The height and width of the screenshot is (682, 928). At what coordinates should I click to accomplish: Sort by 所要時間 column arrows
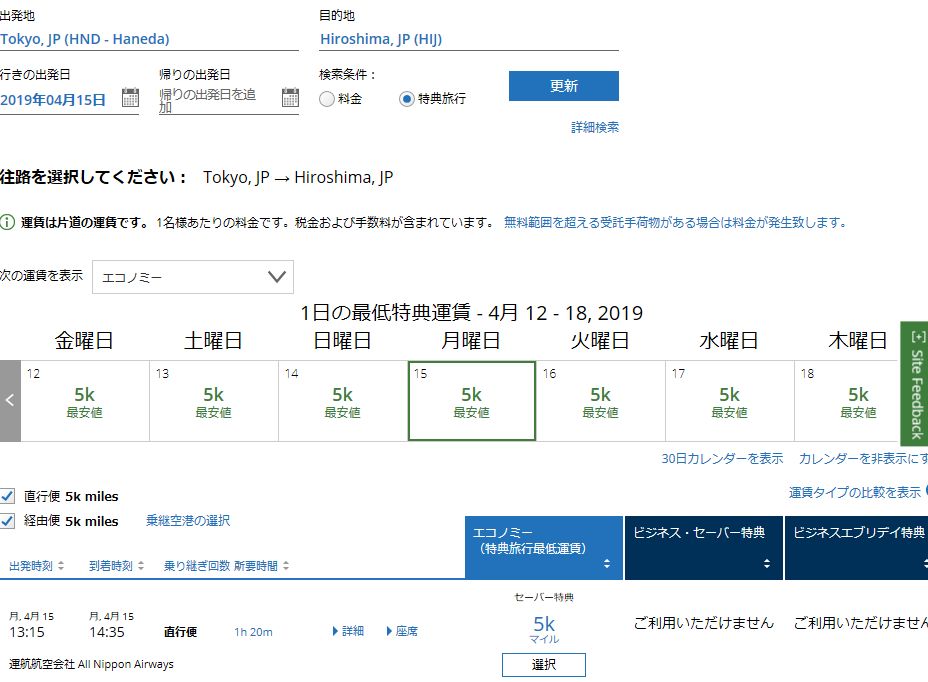tap(286, 566)
